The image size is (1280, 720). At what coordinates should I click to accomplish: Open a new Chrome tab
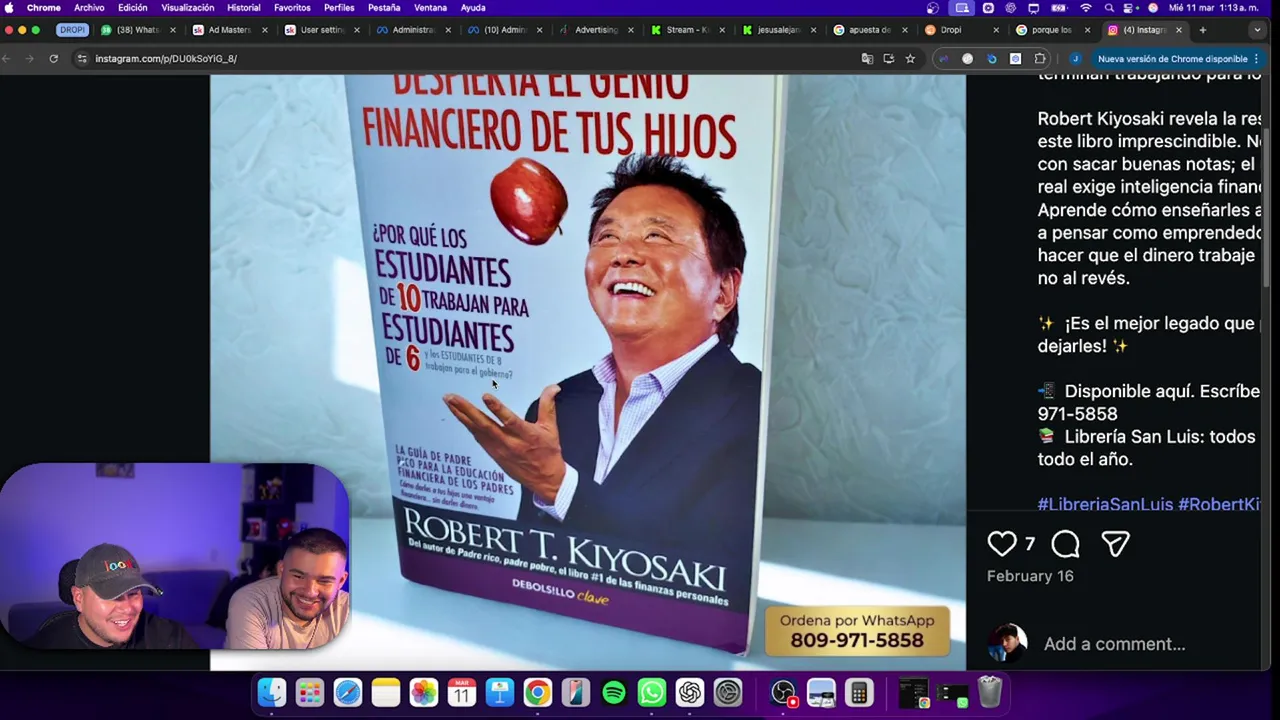1202,30
